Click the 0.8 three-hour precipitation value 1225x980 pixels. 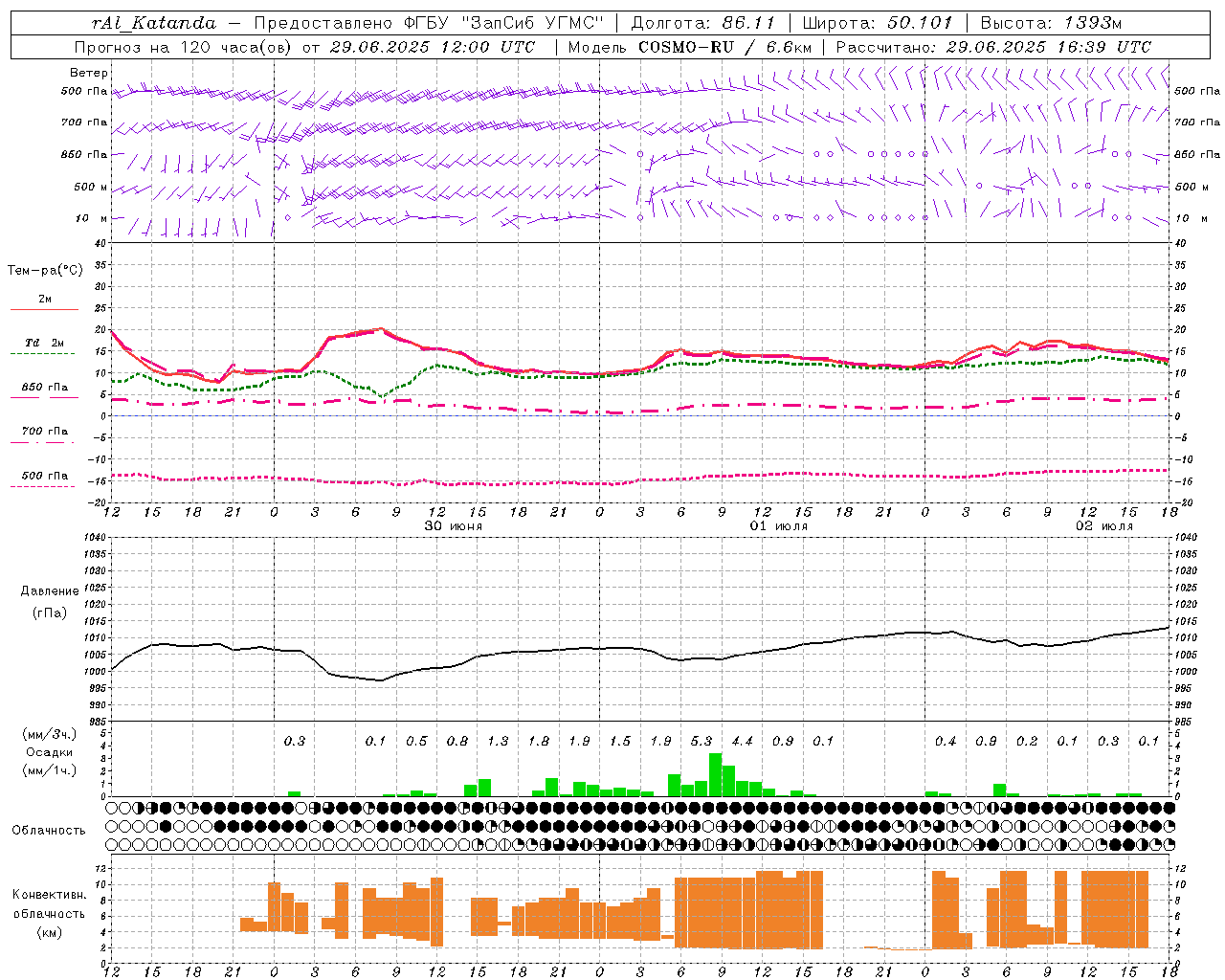(457, 741)
